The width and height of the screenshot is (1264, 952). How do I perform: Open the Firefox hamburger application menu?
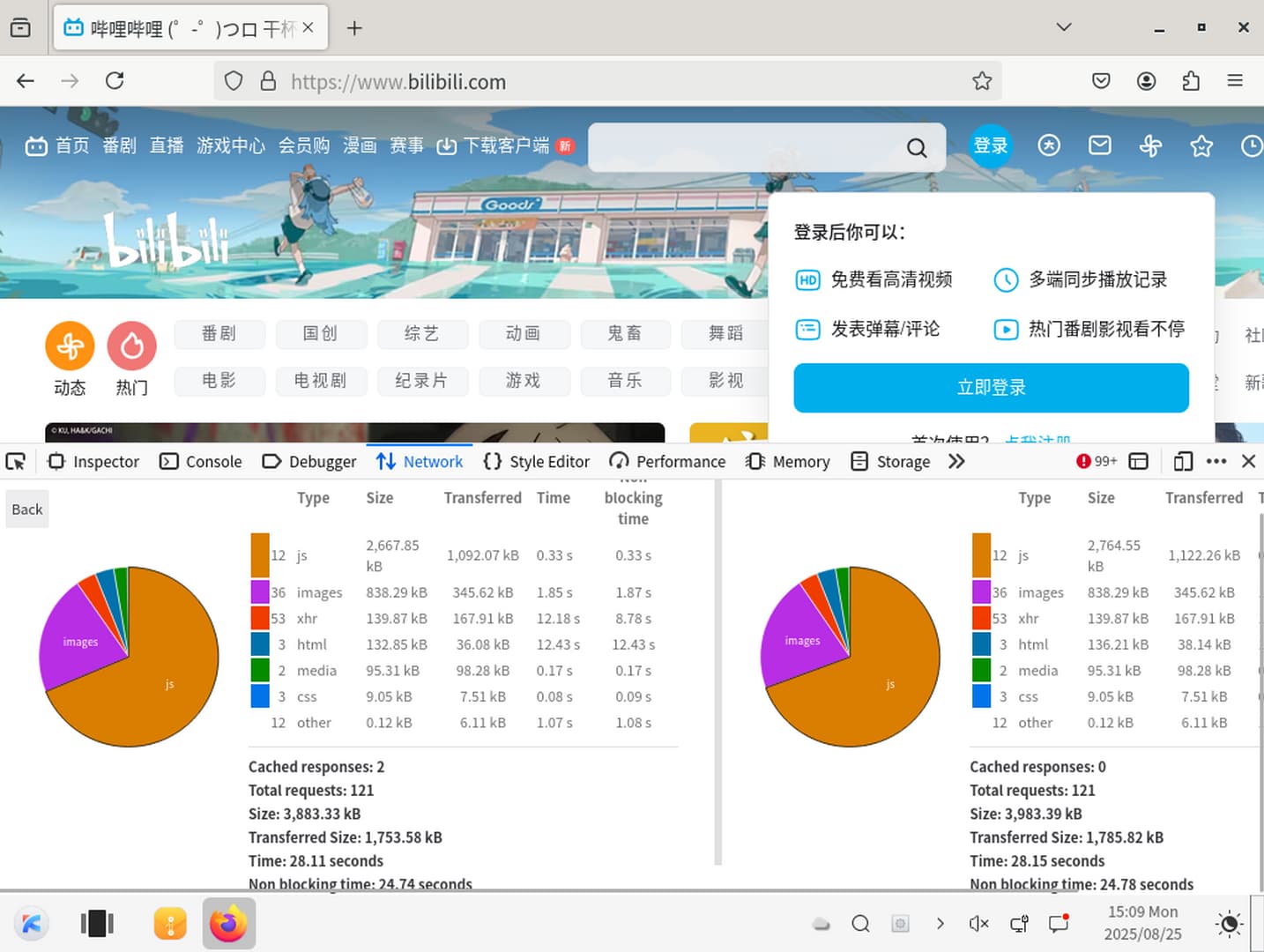(1235, 81)
